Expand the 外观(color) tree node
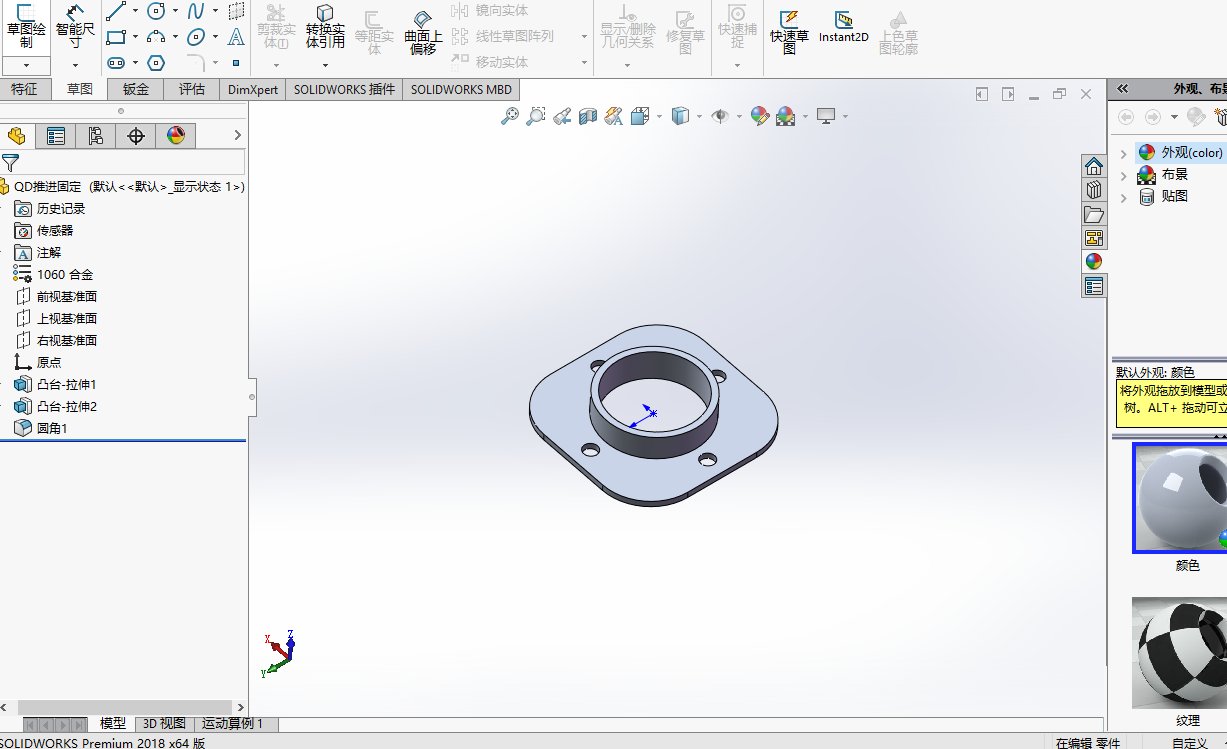This screenshot has height=749, width=1227. (1124, 153)
